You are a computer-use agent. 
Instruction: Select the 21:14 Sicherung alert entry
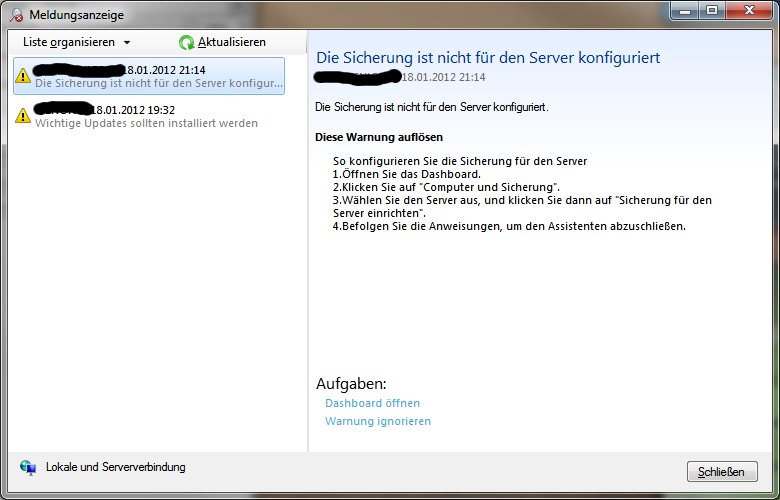click(150, 76)
